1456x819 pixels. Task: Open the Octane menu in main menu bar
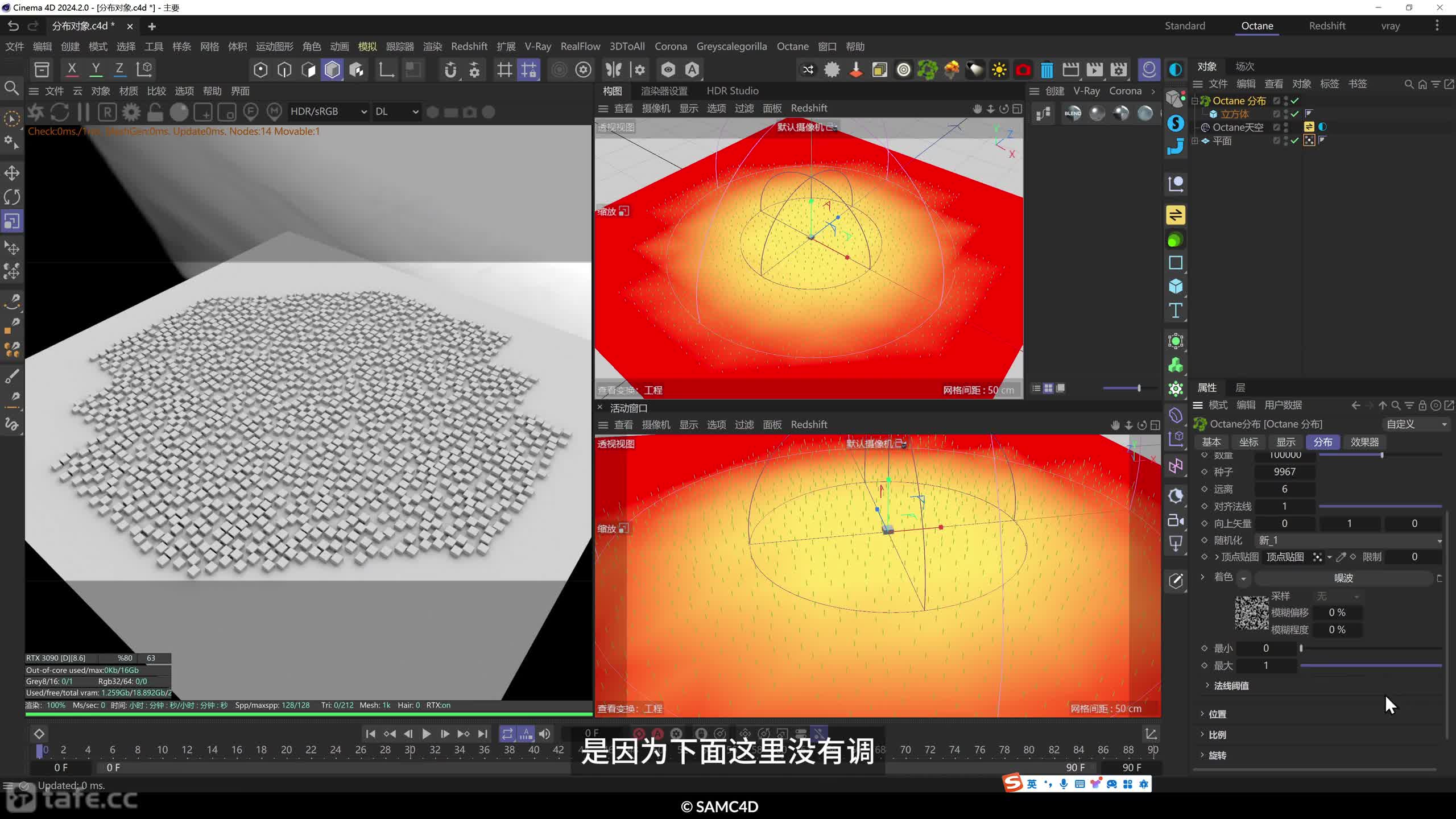click(x=792, y=46)
